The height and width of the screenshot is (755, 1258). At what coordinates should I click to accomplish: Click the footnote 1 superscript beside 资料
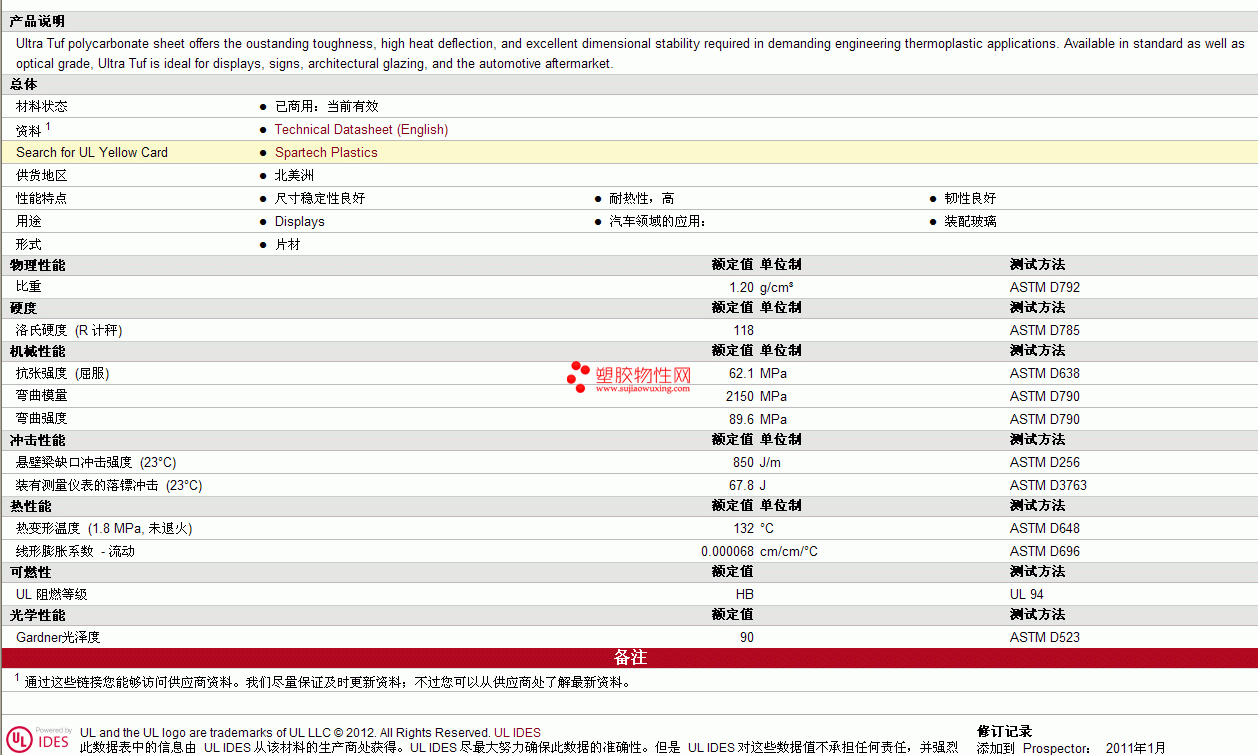point(48,126)
